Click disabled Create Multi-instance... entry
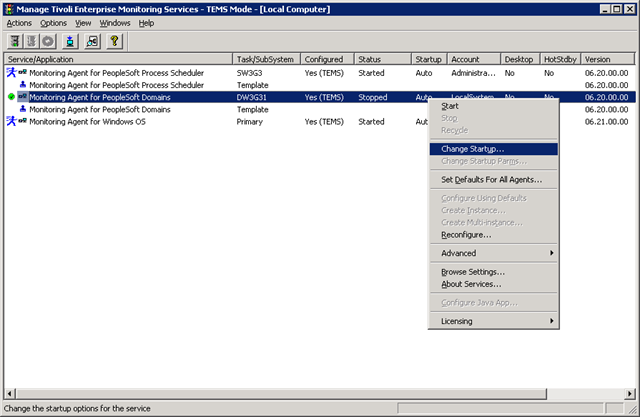 [493, 222]
